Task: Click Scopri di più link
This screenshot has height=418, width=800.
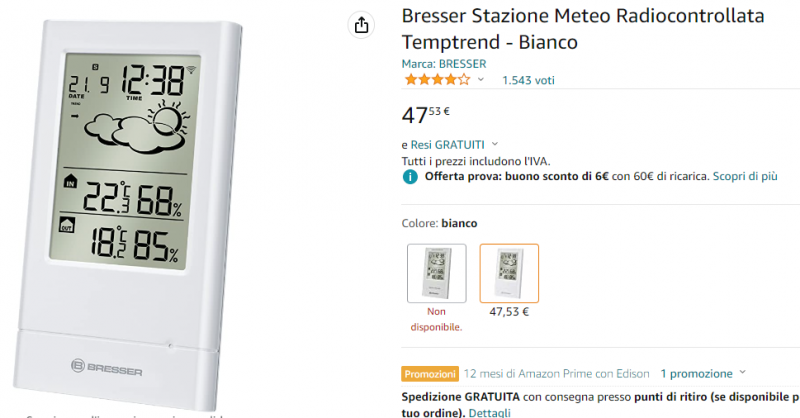Action: (x=745, y=176)
